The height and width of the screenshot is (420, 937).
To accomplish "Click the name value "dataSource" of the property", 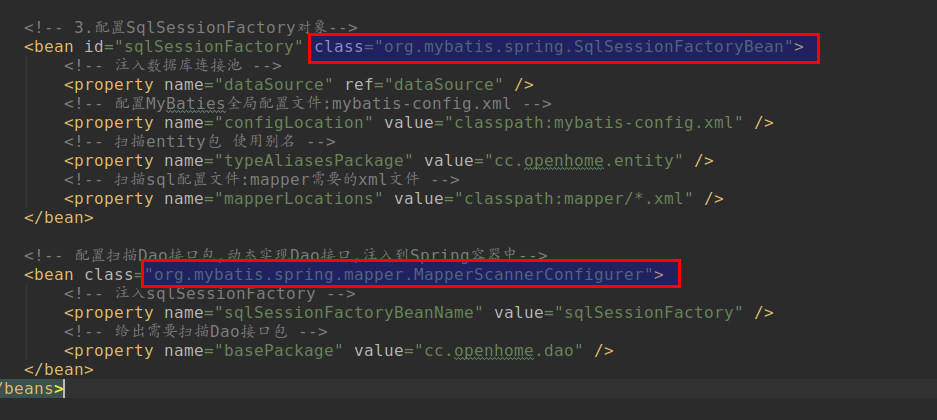I will (x=274, y=85).
